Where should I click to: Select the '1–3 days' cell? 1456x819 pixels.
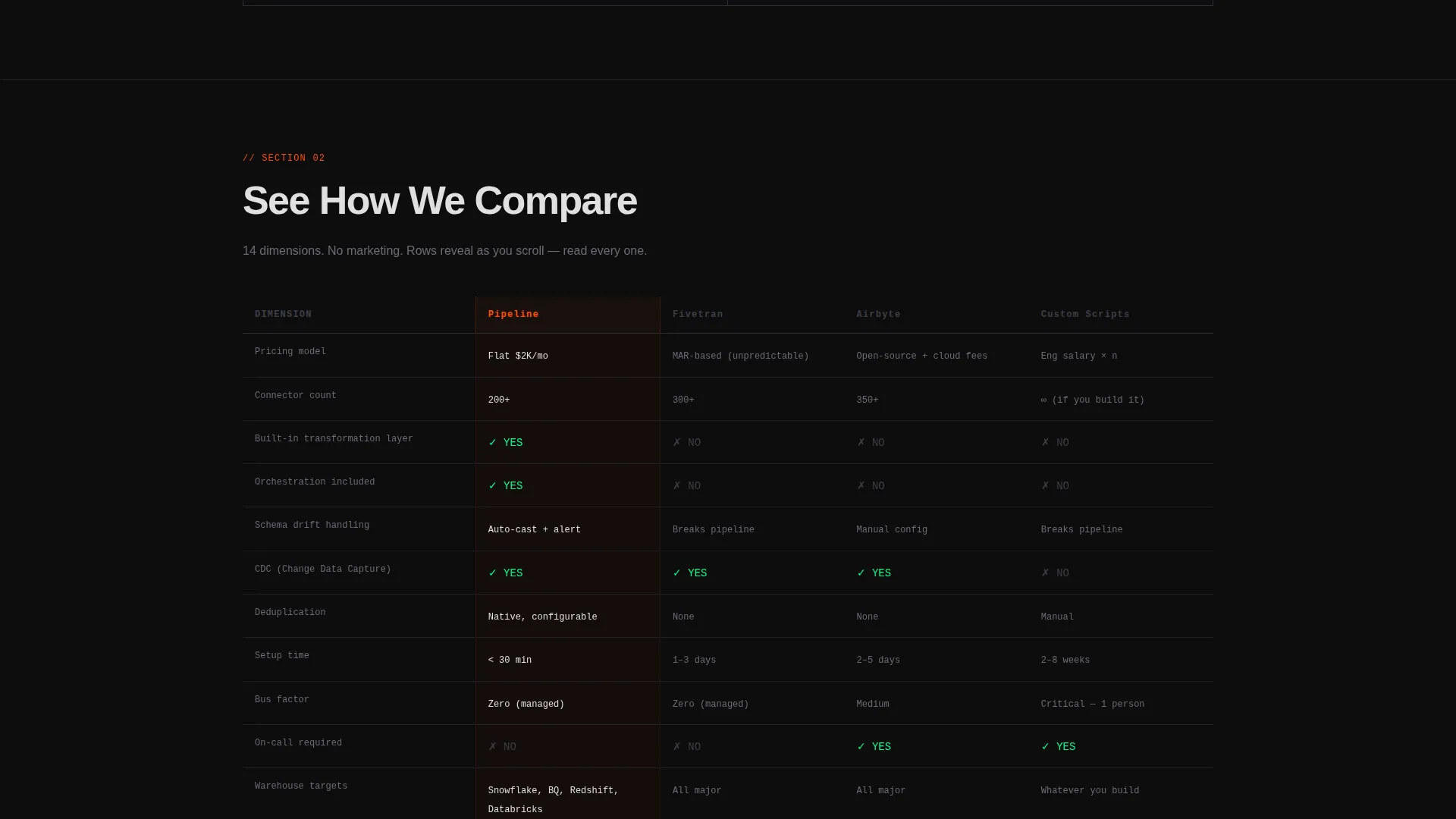(695, 660)
